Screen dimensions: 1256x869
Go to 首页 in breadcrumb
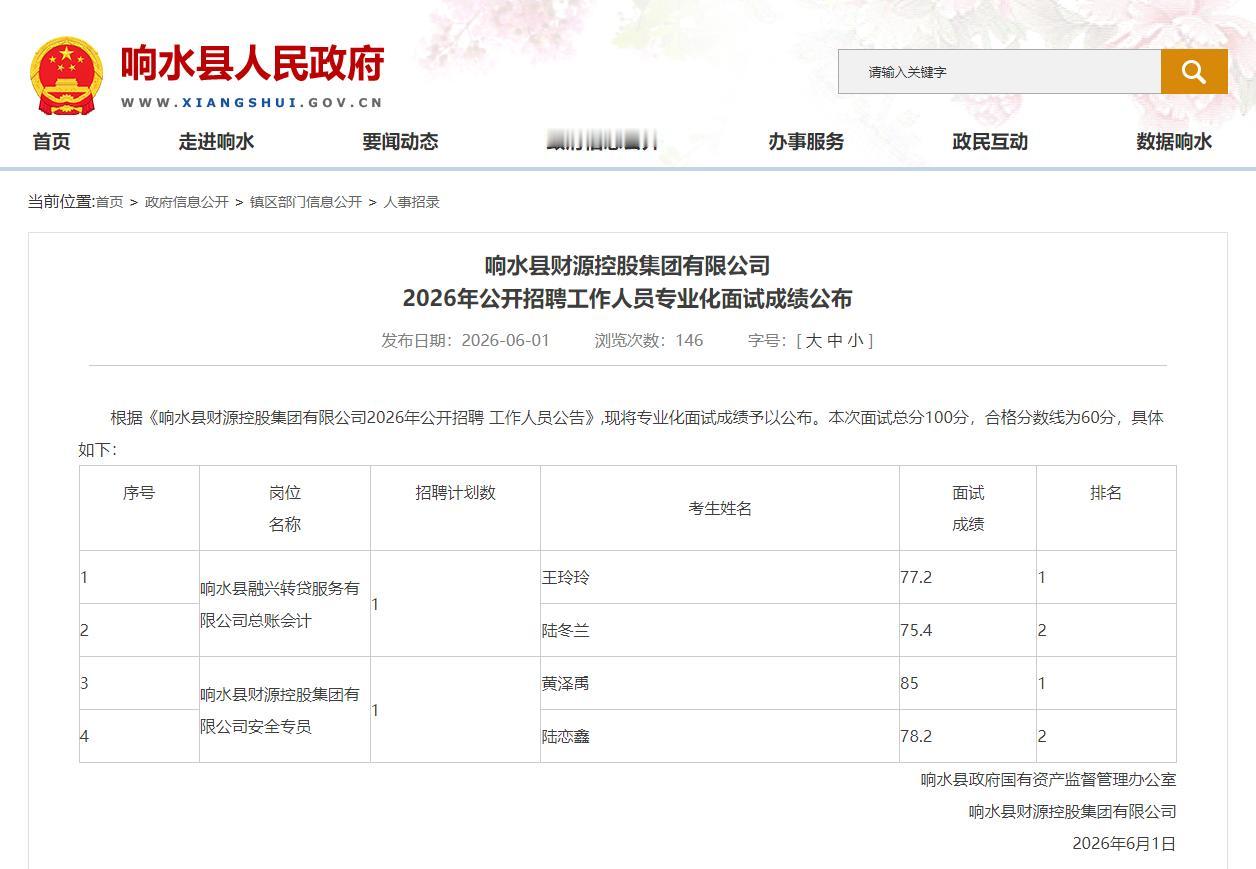(x=109, y=202)
